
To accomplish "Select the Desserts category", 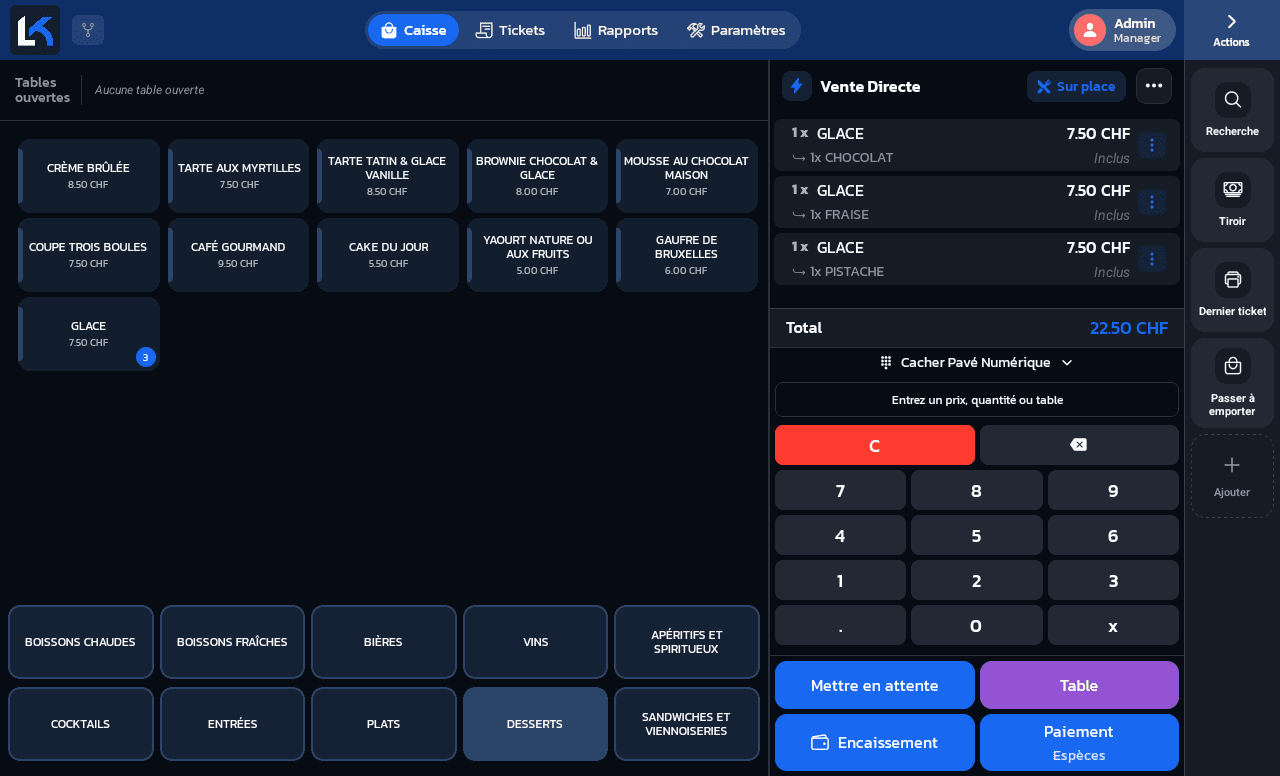I will [535, 724].
